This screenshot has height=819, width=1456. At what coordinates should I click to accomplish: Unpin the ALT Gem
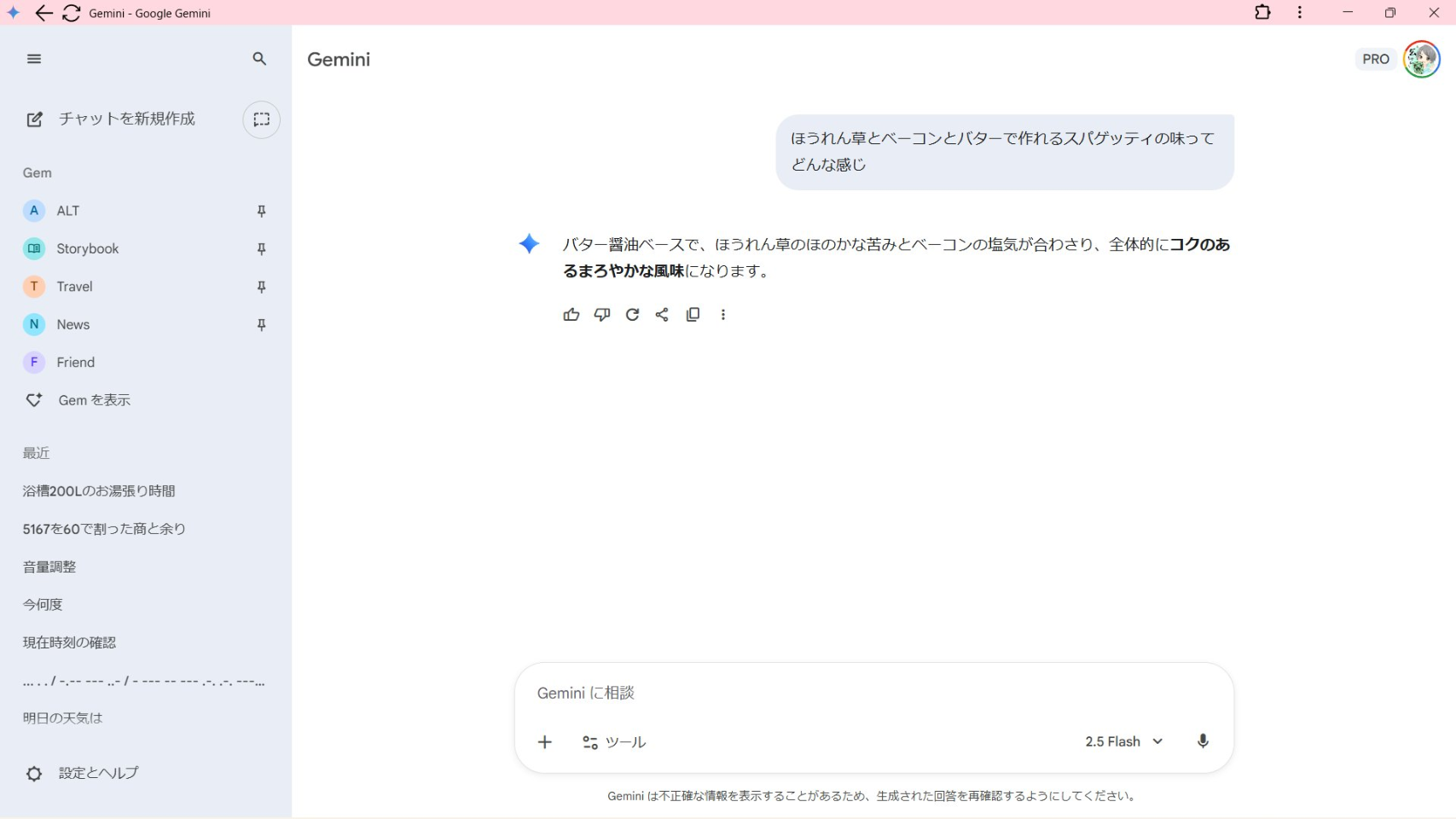262,211
